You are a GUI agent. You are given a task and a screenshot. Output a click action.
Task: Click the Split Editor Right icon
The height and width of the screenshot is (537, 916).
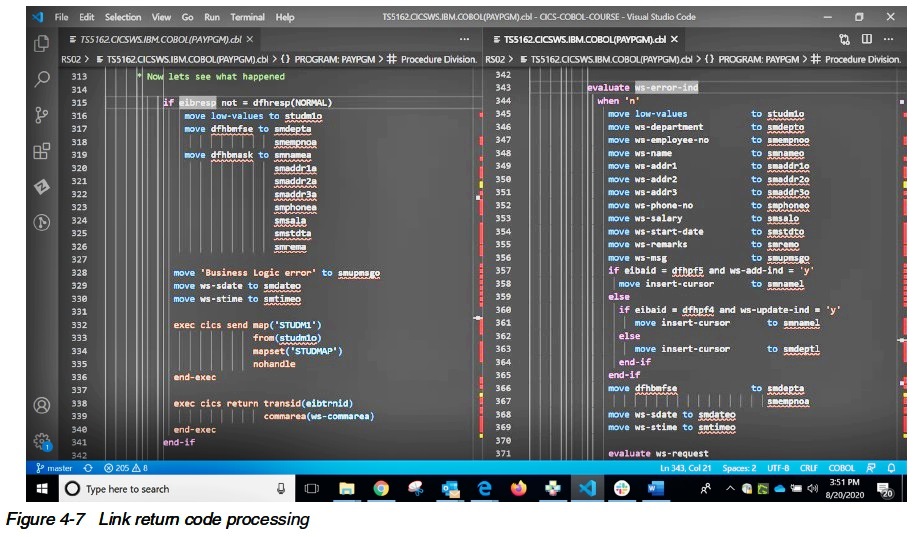click(x=866, y=39)
